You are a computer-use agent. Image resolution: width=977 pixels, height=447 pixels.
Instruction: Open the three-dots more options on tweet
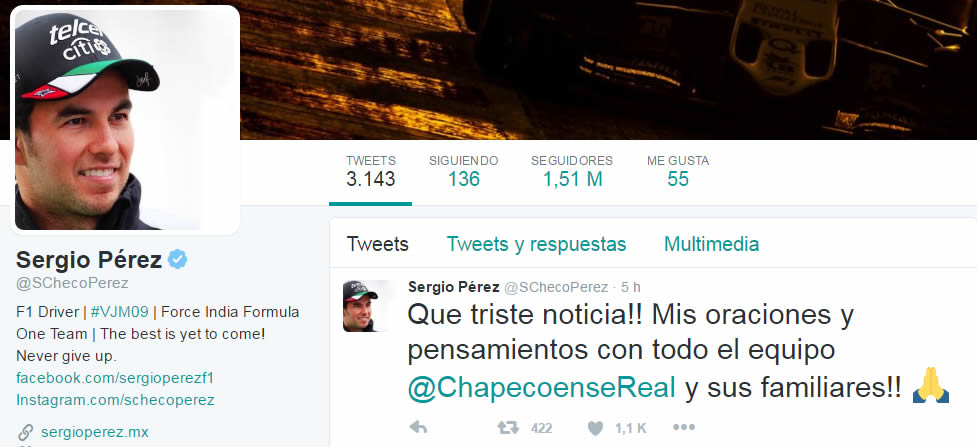pyautogui.click(x=684, y=428)
